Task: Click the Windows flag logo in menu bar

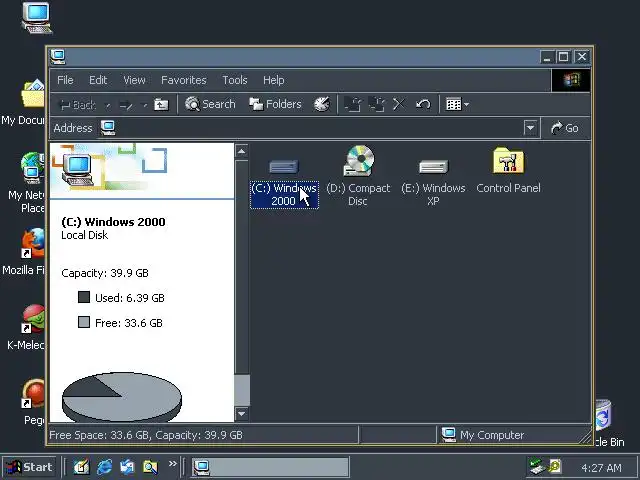Action: (571, 80)
